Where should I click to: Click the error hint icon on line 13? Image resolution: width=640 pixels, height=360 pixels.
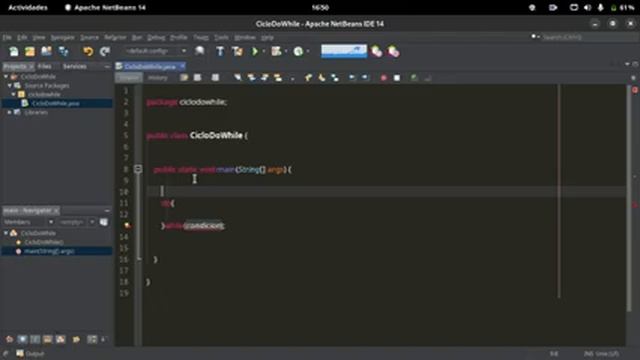[127, 225]
